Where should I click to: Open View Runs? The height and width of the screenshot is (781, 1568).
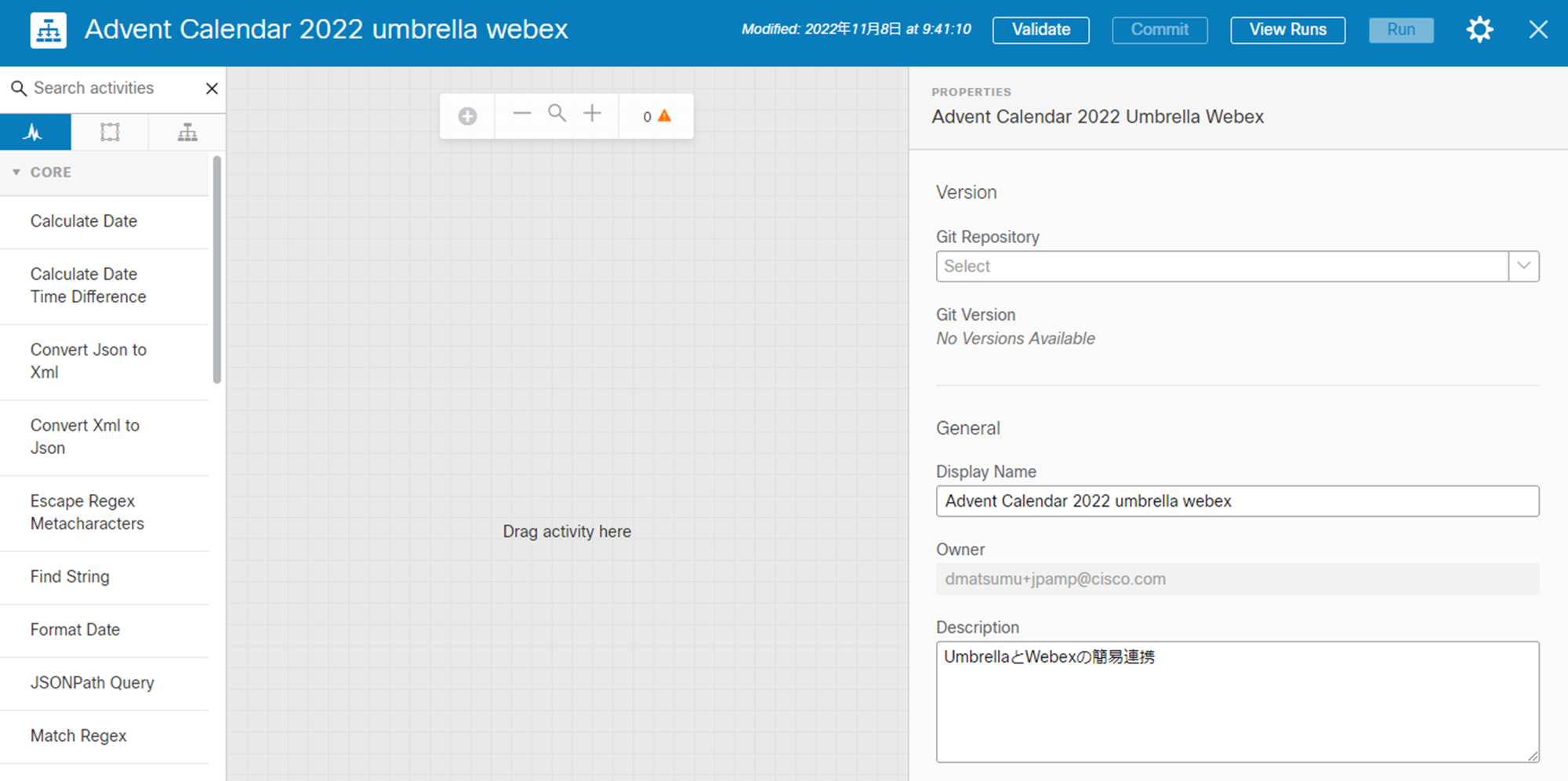click(x=1288, y=30)
